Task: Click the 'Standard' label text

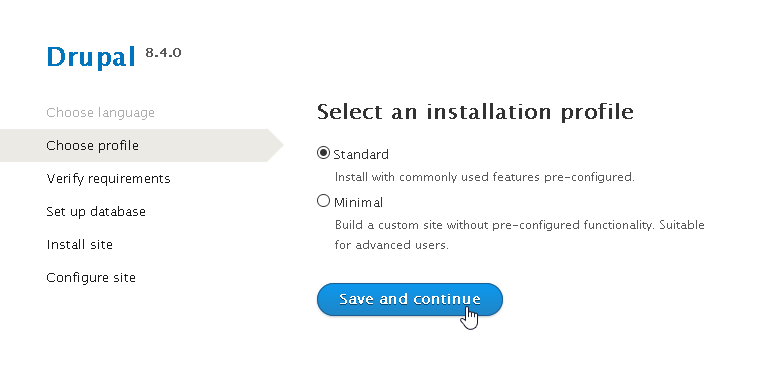Action: [361, 155]
